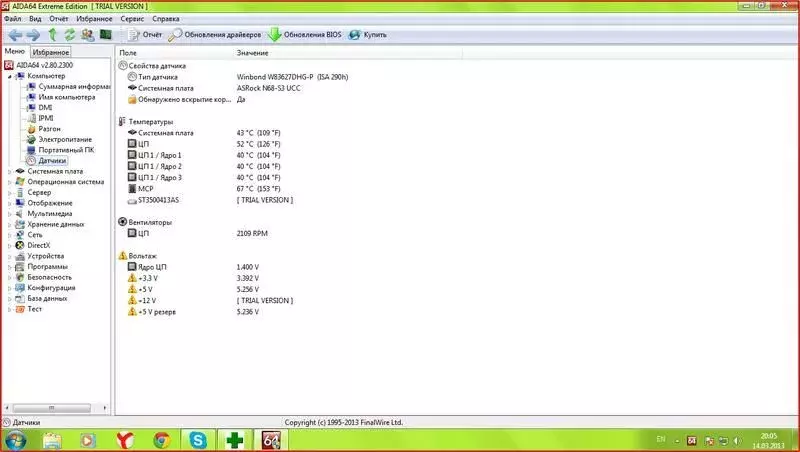800x452 pixels.
Task: Click the Конфигурация tree icon
Action: click(x=20, y=288)
